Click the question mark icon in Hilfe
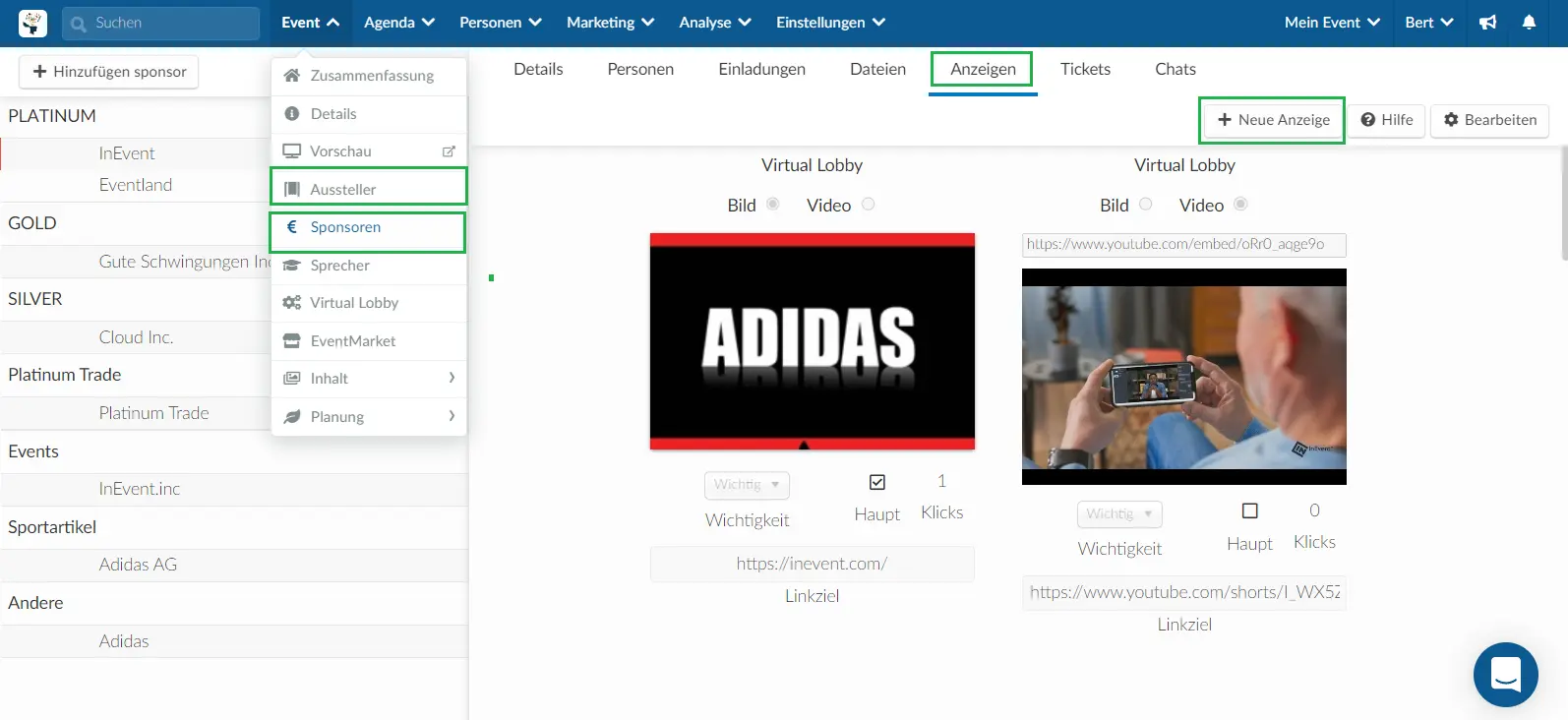Screen dimensions: 1568x720 pos(1368,120)
